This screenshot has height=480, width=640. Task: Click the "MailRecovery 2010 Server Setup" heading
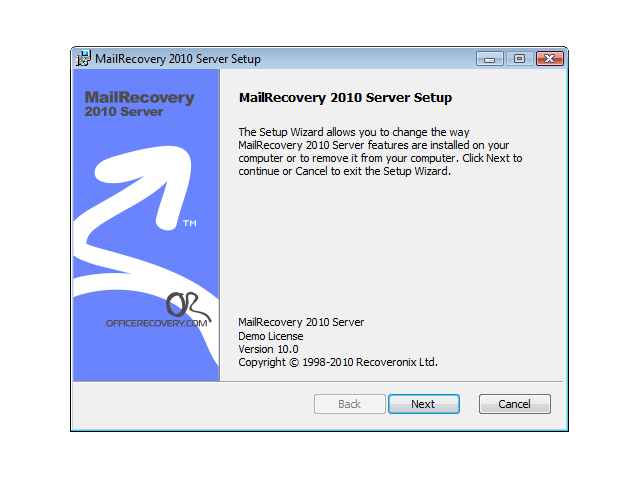(345, 98)
